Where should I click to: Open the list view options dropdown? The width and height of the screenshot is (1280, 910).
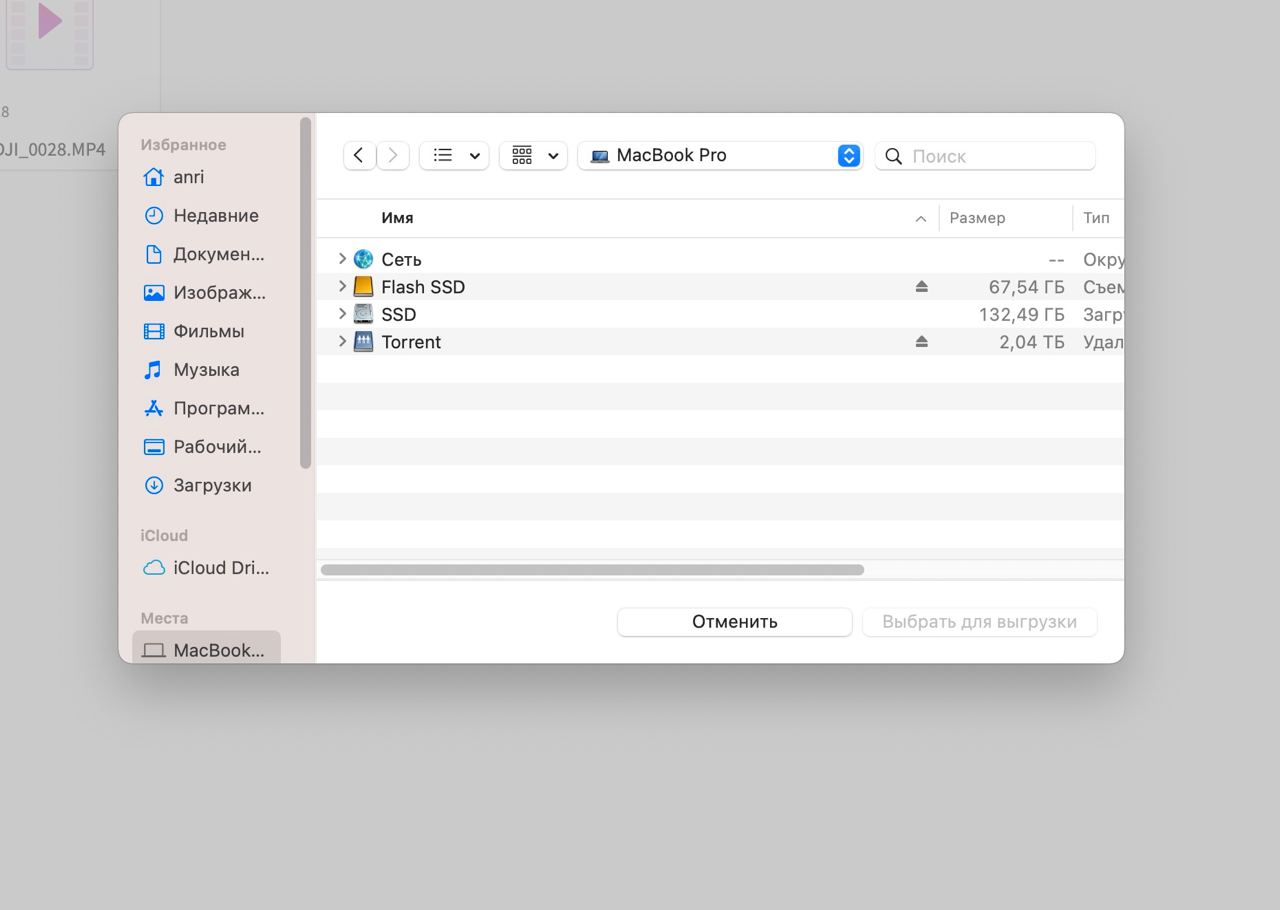coord(454,155)
